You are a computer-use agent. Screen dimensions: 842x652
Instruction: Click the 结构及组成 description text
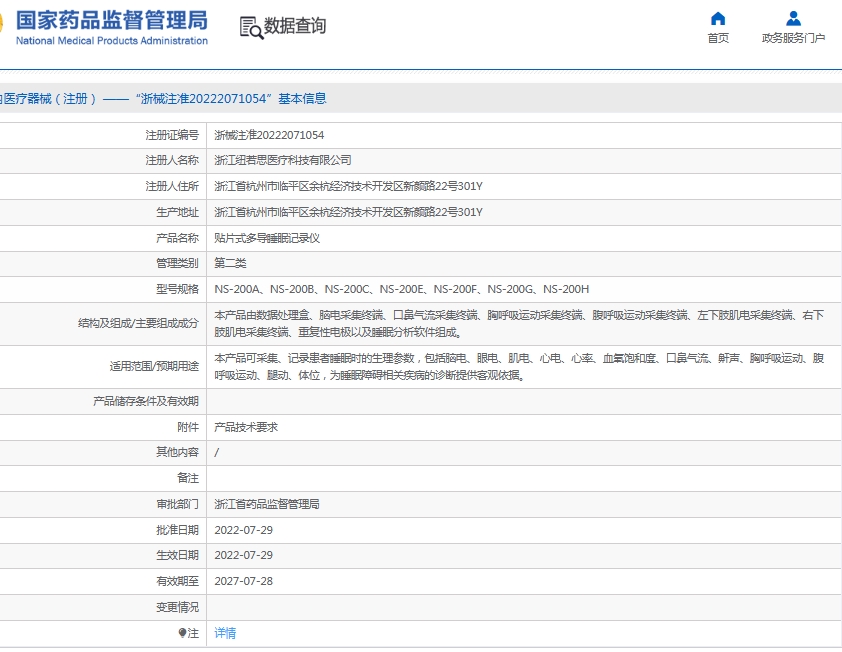click(x=519, y=324)
